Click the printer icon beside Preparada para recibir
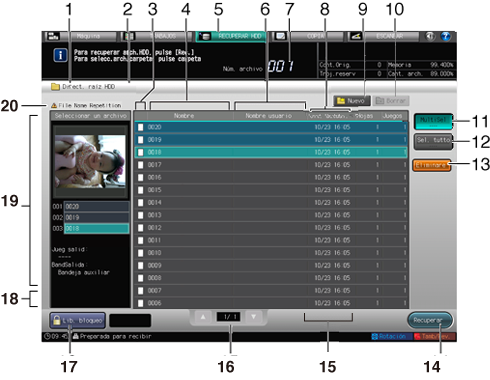This screenshot has width=490, height=380. pyautogui.click(x=75, y=336)
